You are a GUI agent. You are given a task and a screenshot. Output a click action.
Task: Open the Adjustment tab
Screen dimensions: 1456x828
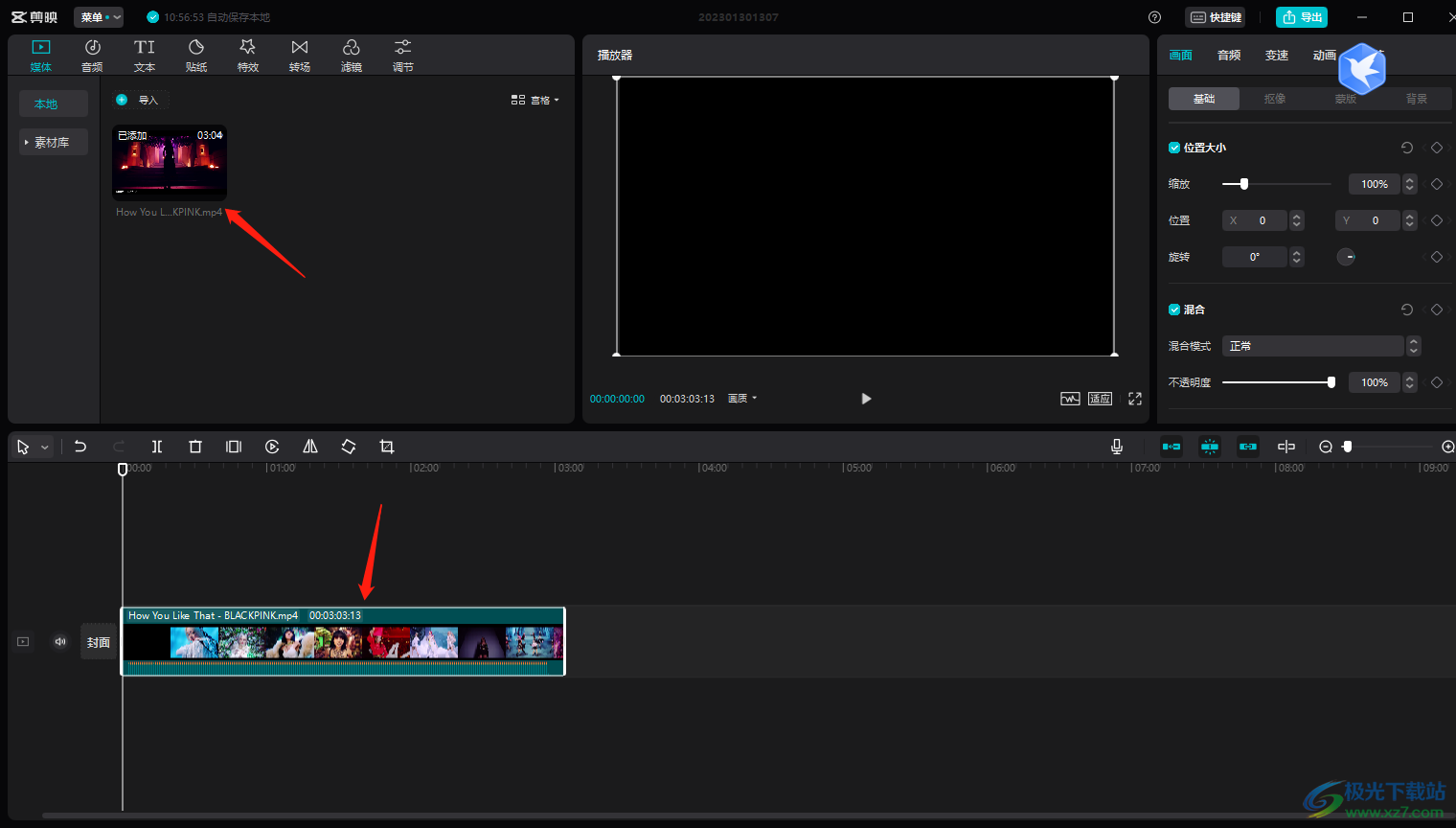pyautogui.click(x=403, y=56)
